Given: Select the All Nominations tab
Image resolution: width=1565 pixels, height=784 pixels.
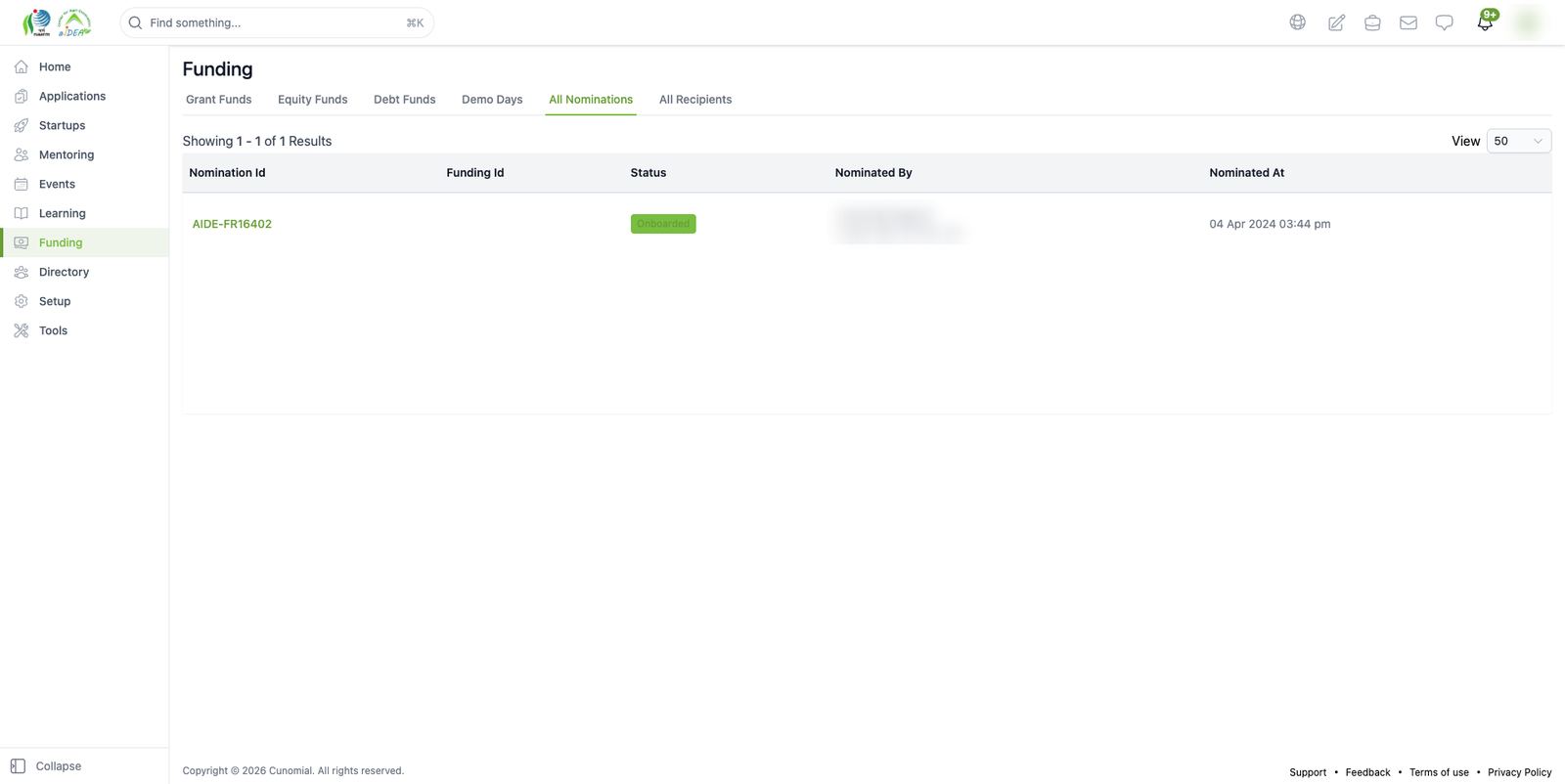Looking at the screenshot, I should pos(591,100).
